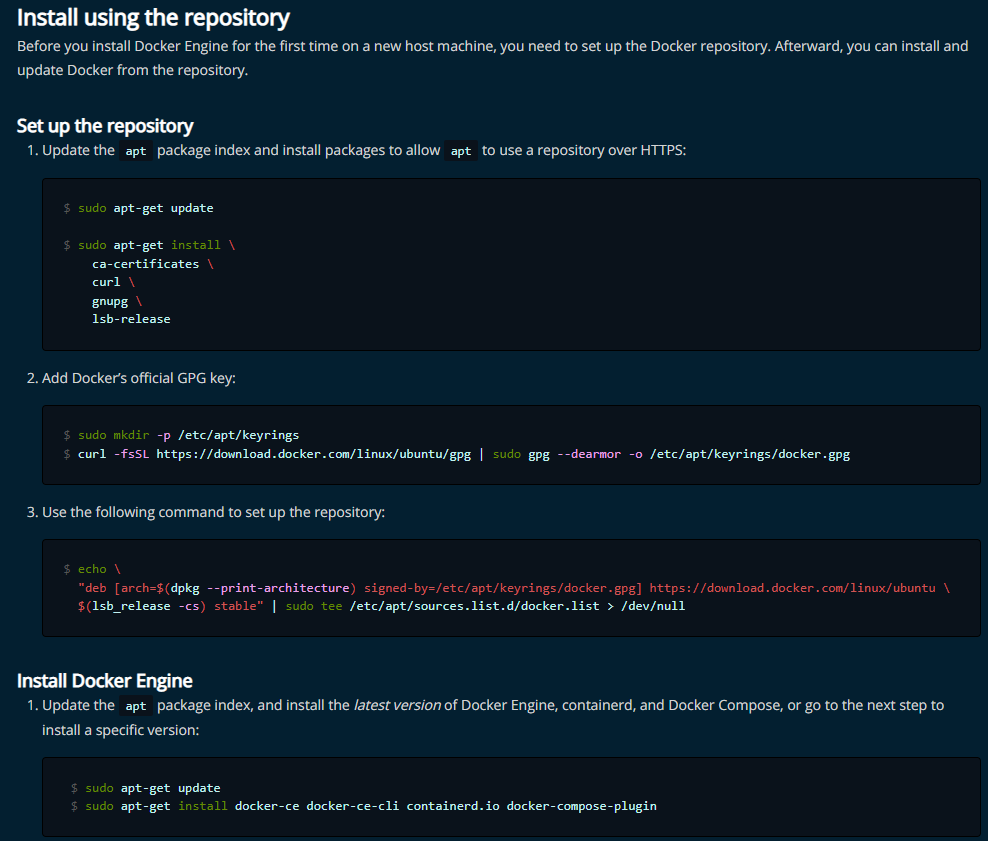The width and height of the screenshot is (988, 841).
Task: Click the 'Install Docker Engine' heading
Action: point(105,681)
